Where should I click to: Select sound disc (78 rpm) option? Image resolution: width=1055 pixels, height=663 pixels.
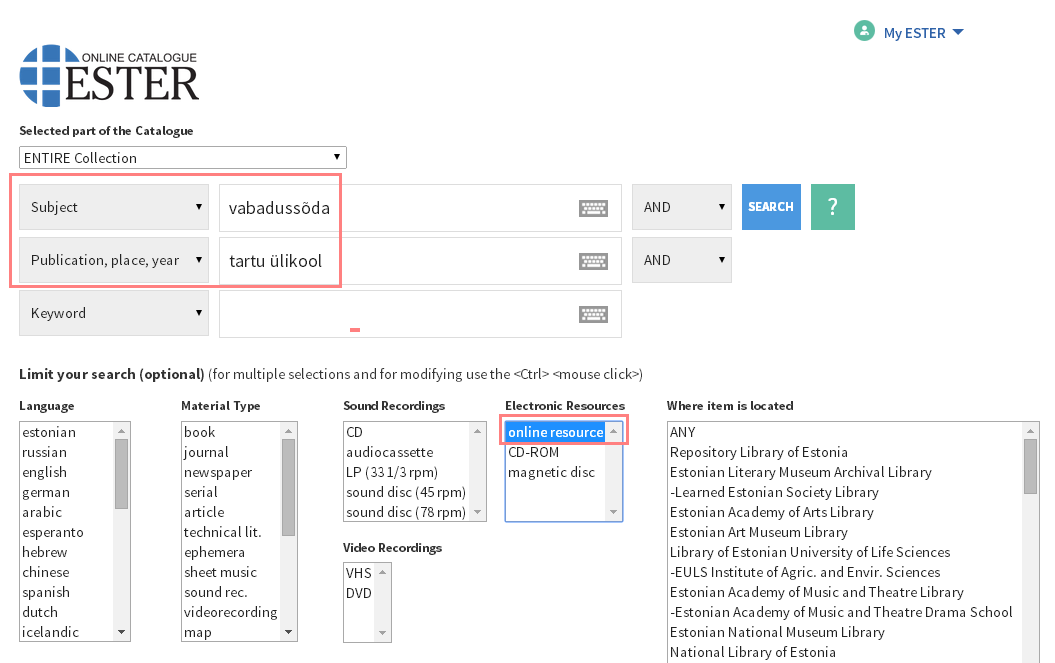pos(407,512)
